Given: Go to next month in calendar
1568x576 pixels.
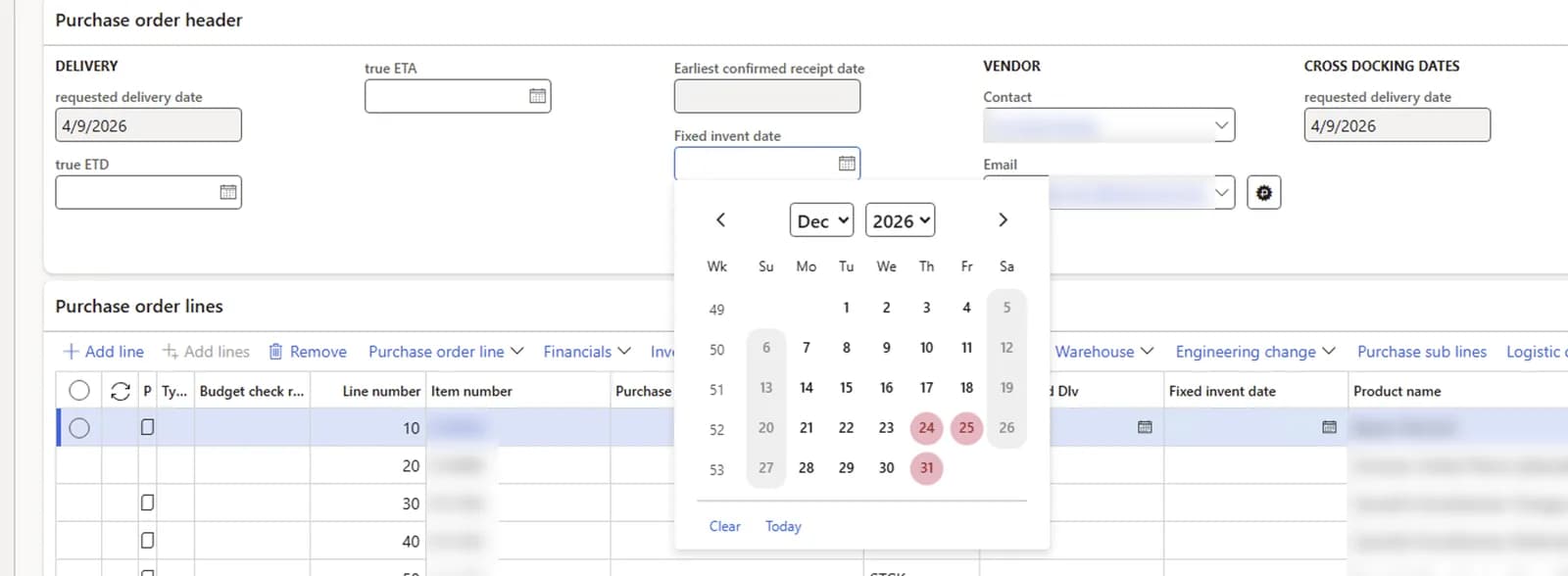Looking at the screenshot, I should click(1003, 219).
